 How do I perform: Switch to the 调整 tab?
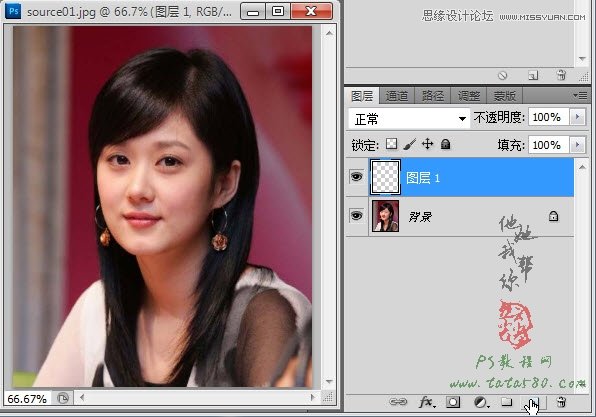click(x=468, y=96)
